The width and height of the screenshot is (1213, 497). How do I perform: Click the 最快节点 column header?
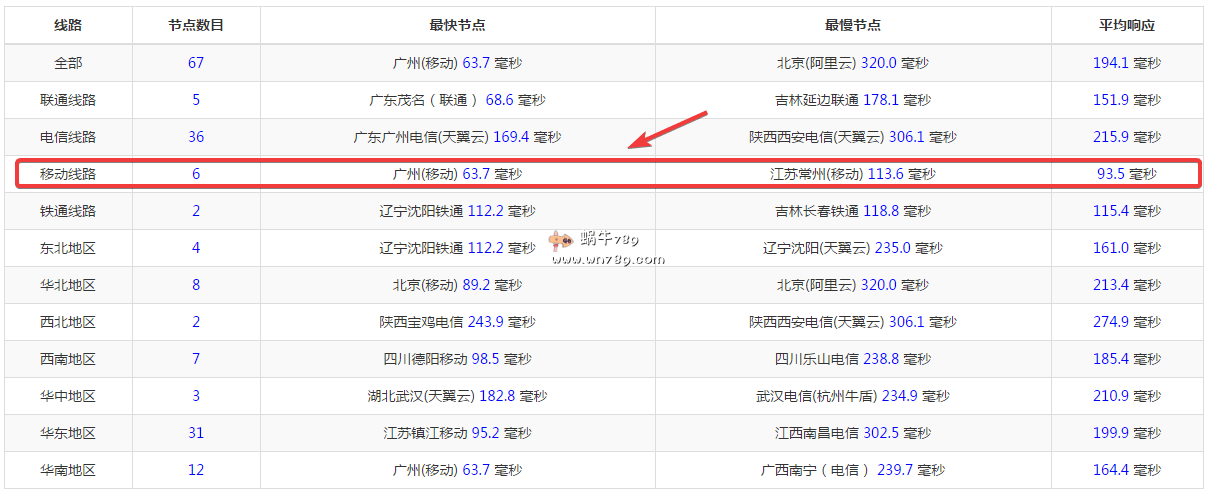(457, 26)
